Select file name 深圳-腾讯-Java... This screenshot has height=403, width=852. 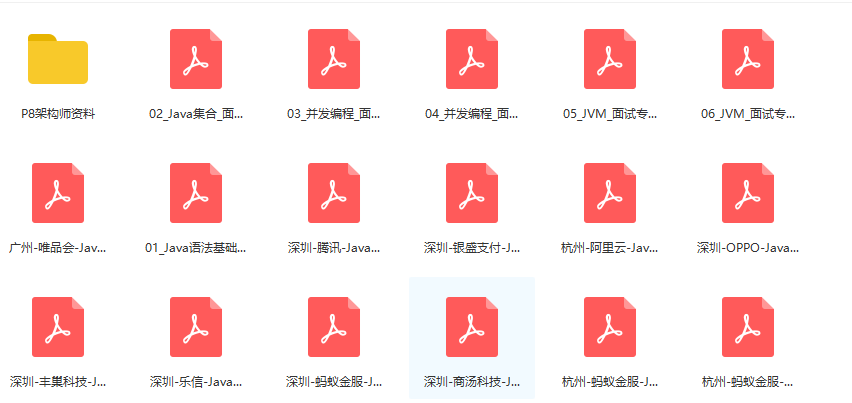(x=334, y=248)
